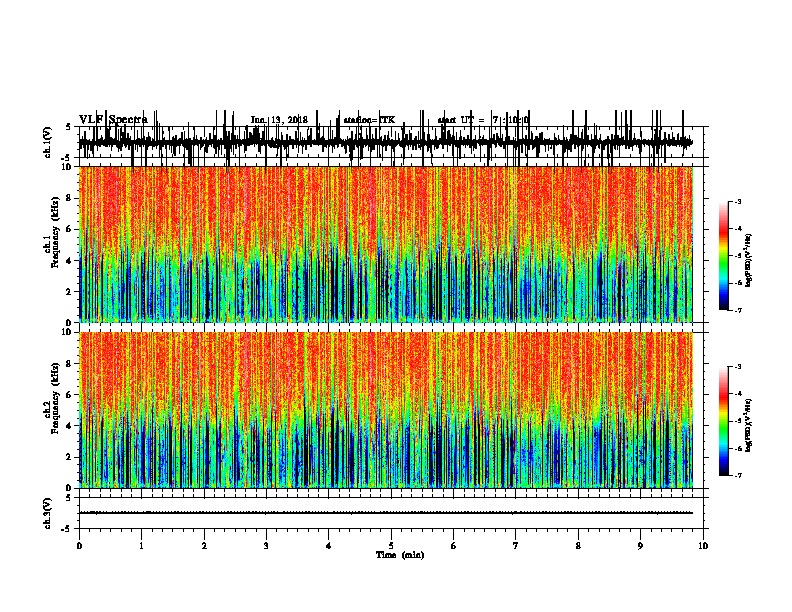Click the ch.1 spectrogram 8 kHz tick label
Image resolution: width=792 pixels, height=612 pixels.
70,198
